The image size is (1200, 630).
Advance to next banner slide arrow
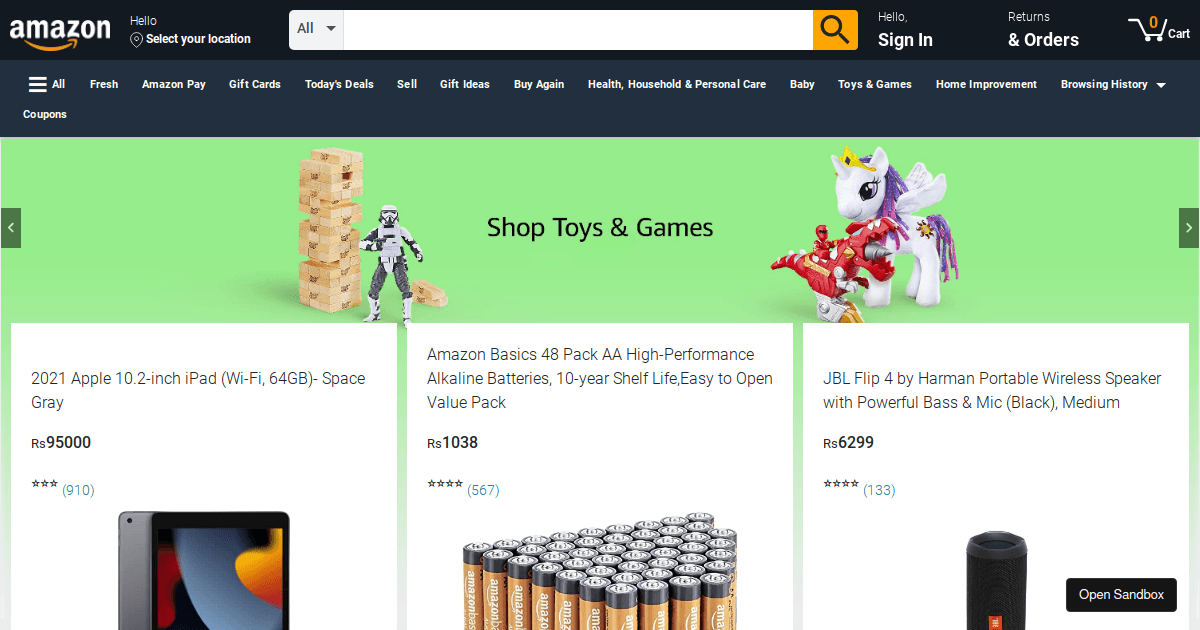click(x=1189, y=228)
